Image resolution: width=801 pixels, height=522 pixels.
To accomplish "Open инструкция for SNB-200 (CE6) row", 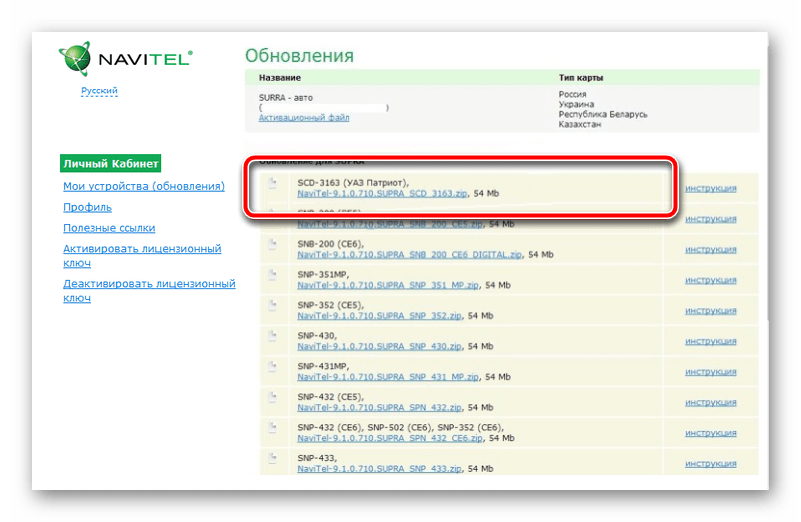I will [x=711, y=250].
